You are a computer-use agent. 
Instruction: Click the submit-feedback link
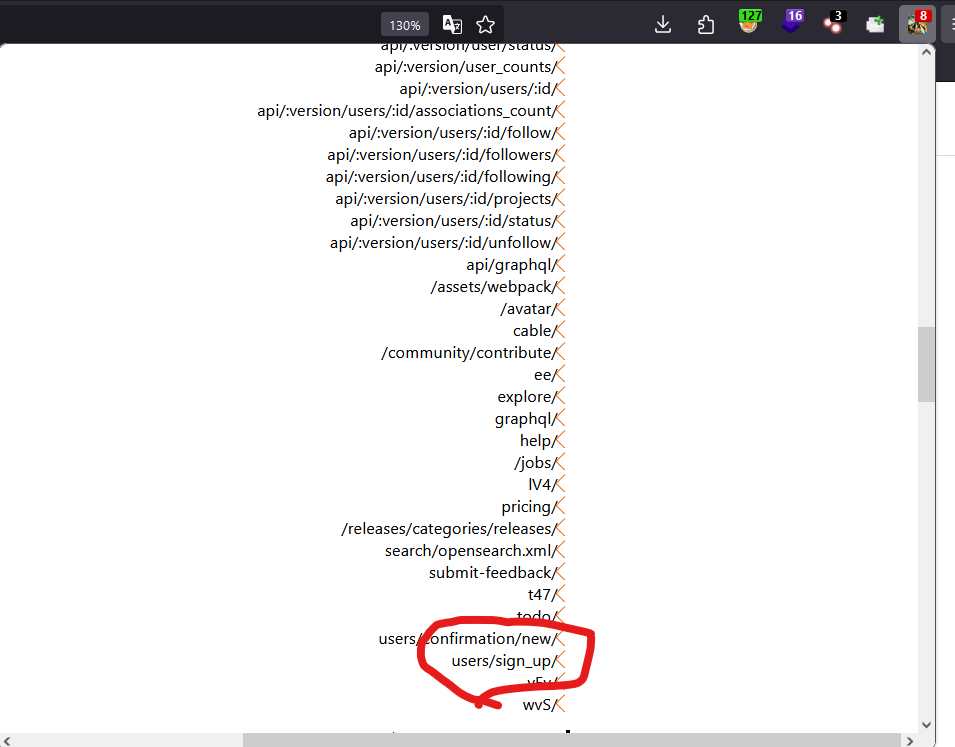tap(491, 572)
